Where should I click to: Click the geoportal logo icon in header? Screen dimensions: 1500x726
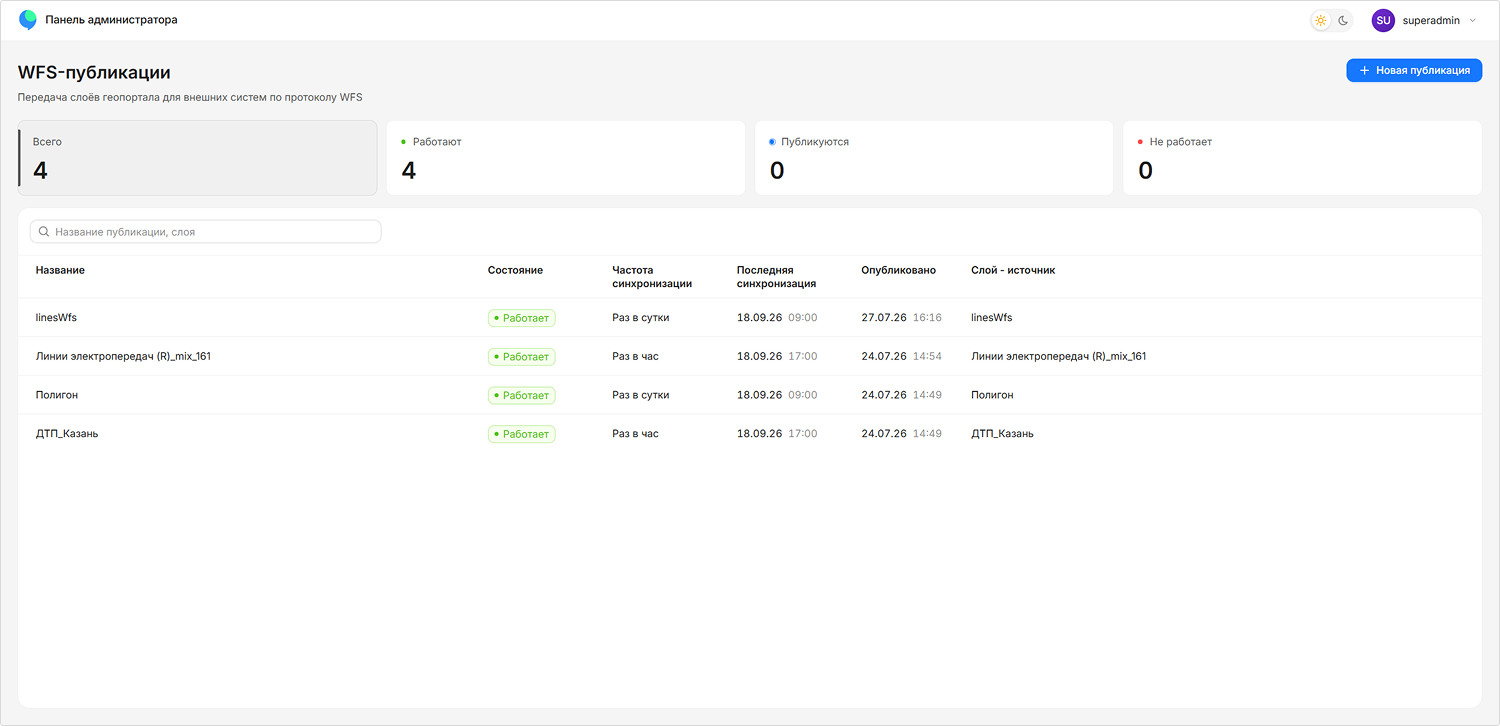point(28,20)
